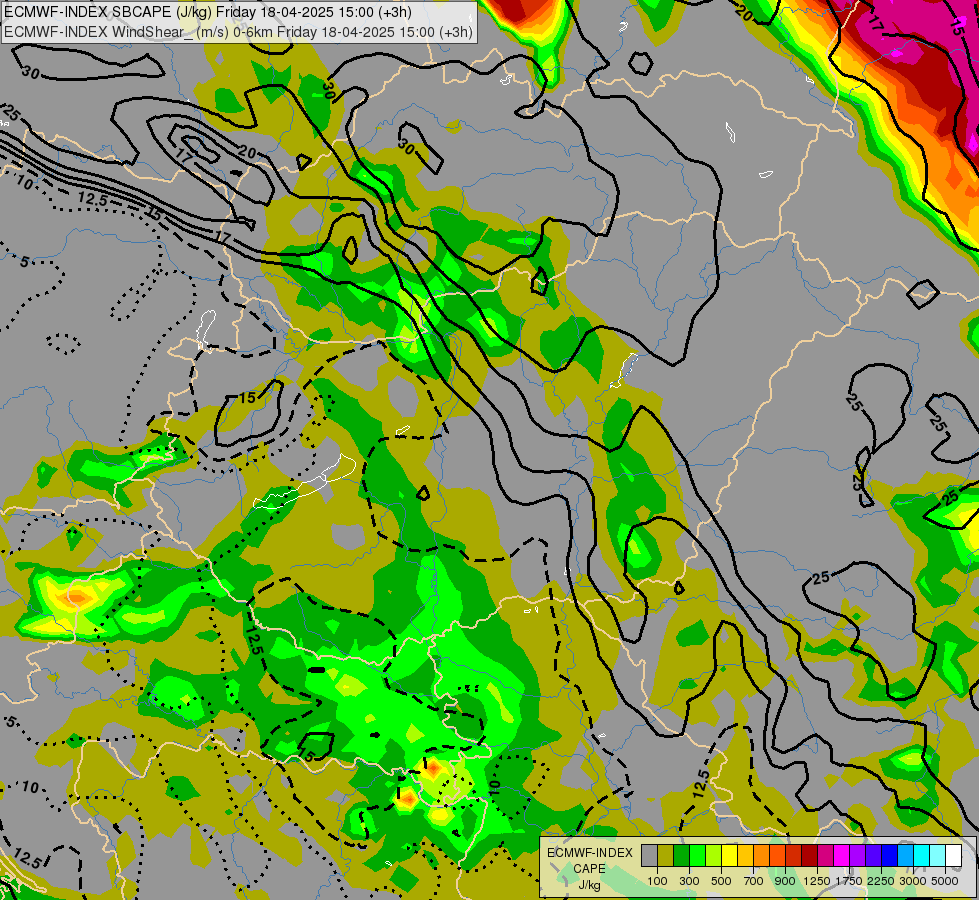Click the bright green legend swatch
This screenshot has height=900, width=979.
(697, 856)
